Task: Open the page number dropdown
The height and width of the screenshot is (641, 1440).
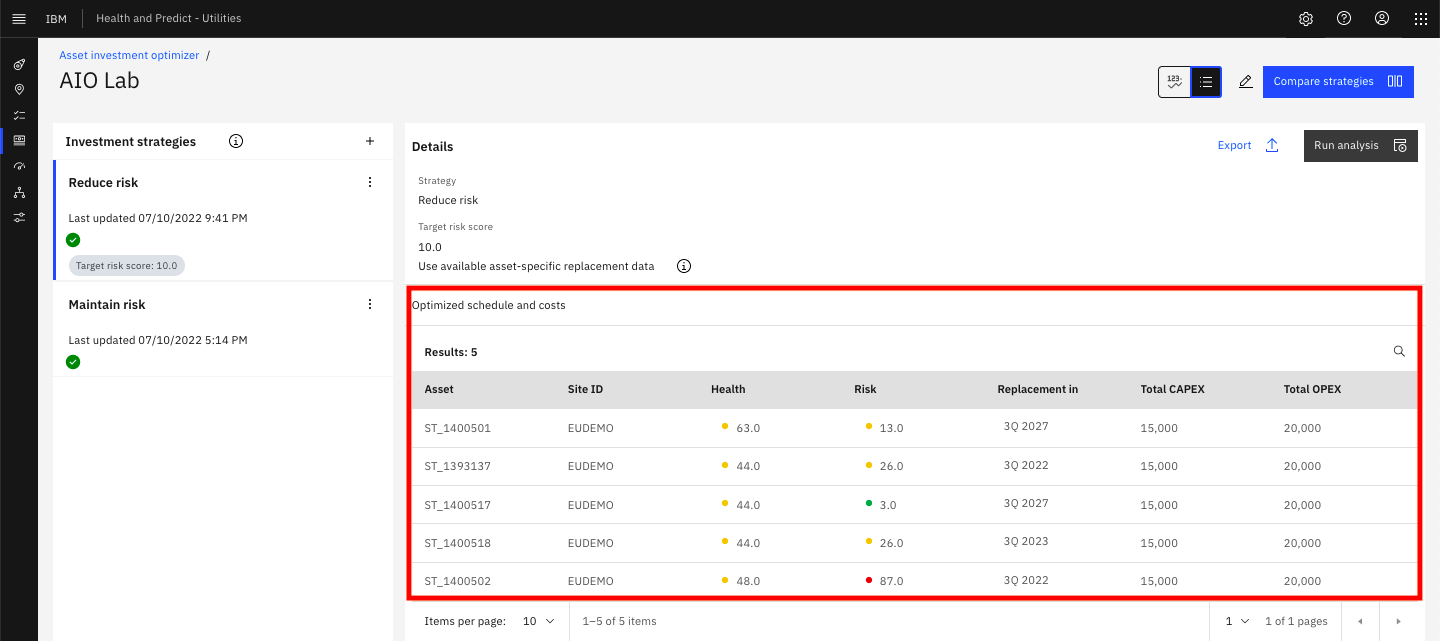Action: (1238, 621)
